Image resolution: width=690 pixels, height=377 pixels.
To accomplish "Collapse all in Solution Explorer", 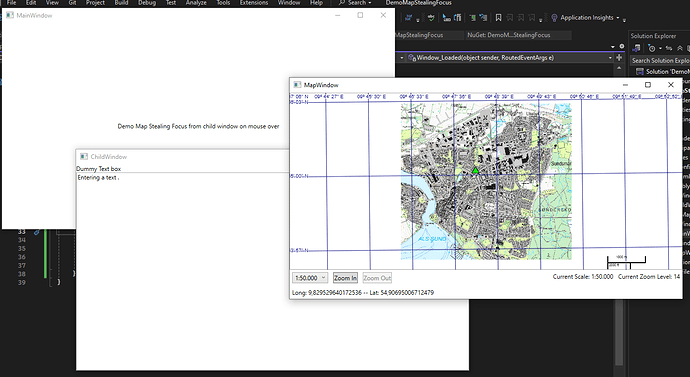I will [680, 48].
